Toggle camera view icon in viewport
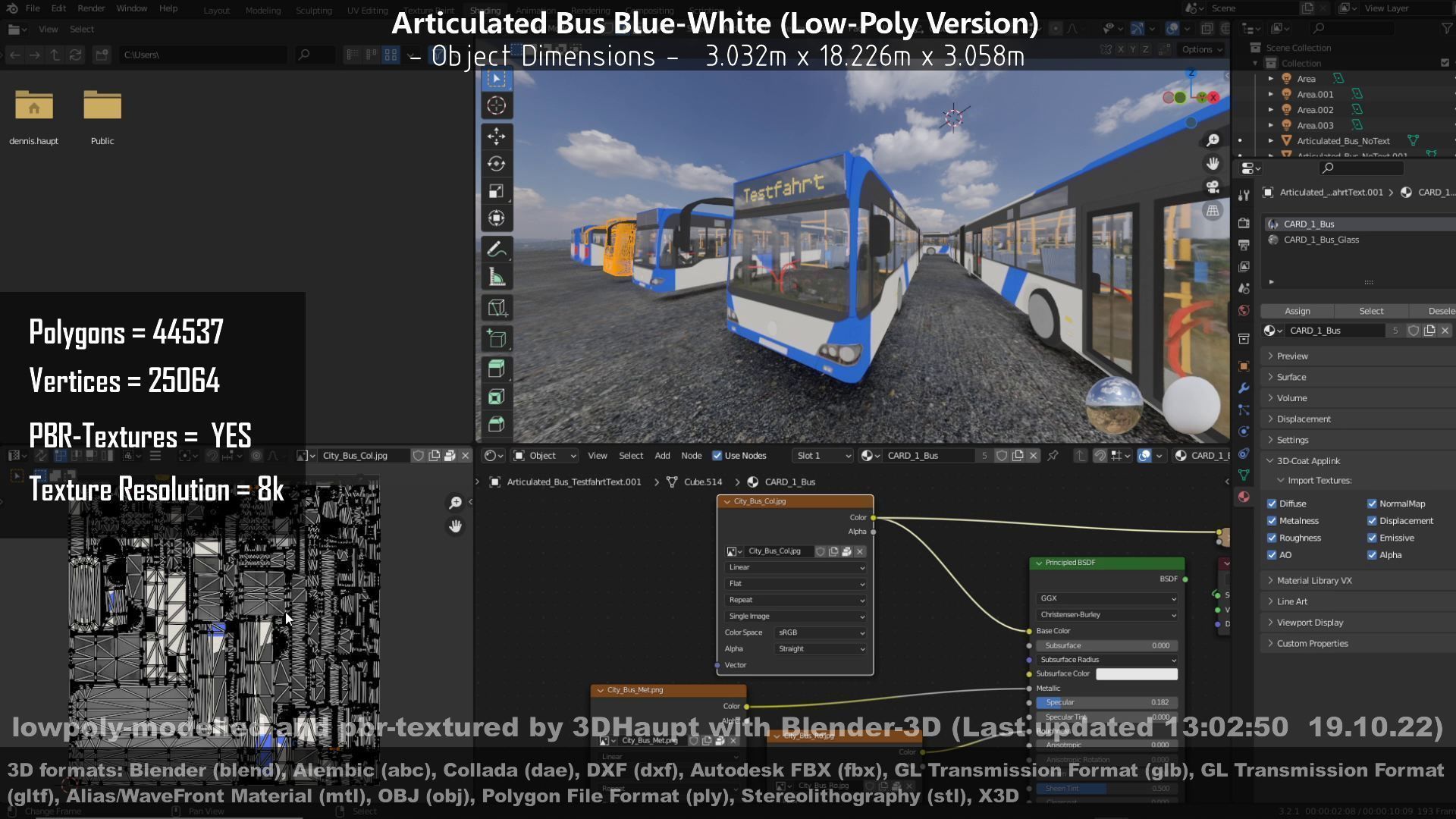This screenshot has height=819, width=1456. pos(1213,187)
